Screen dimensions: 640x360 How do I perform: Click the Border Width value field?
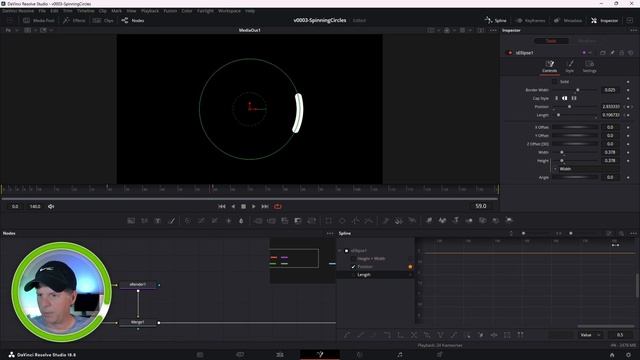610,90
